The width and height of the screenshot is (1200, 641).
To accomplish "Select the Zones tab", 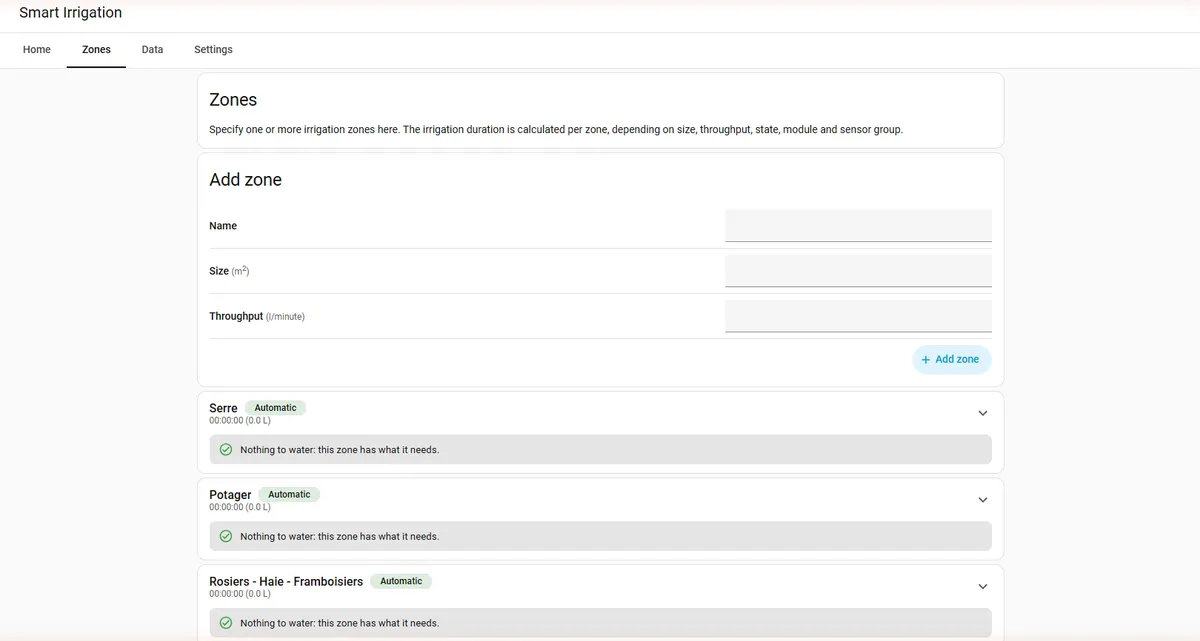I will click(x=96, y=49).
